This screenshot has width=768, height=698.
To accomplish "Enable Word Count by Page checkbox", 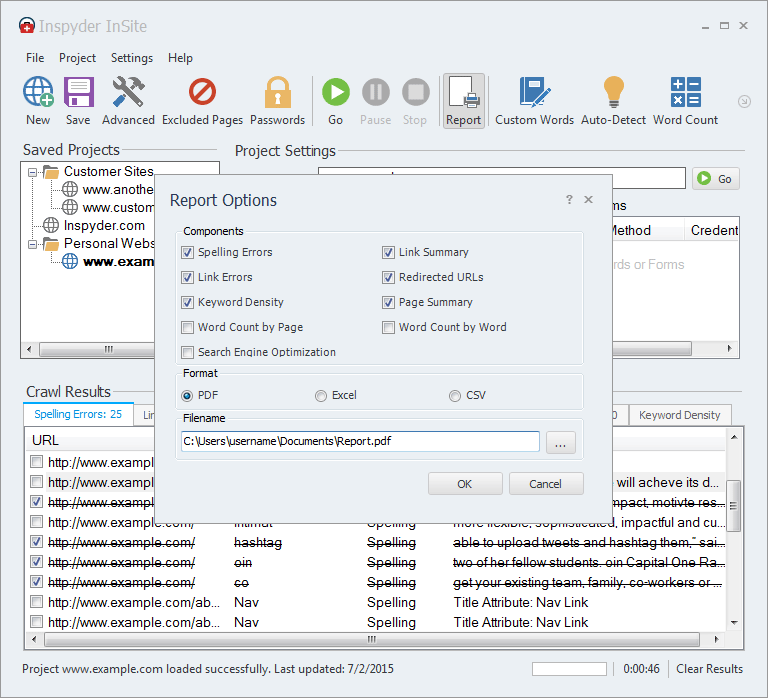I will point(187,327).
